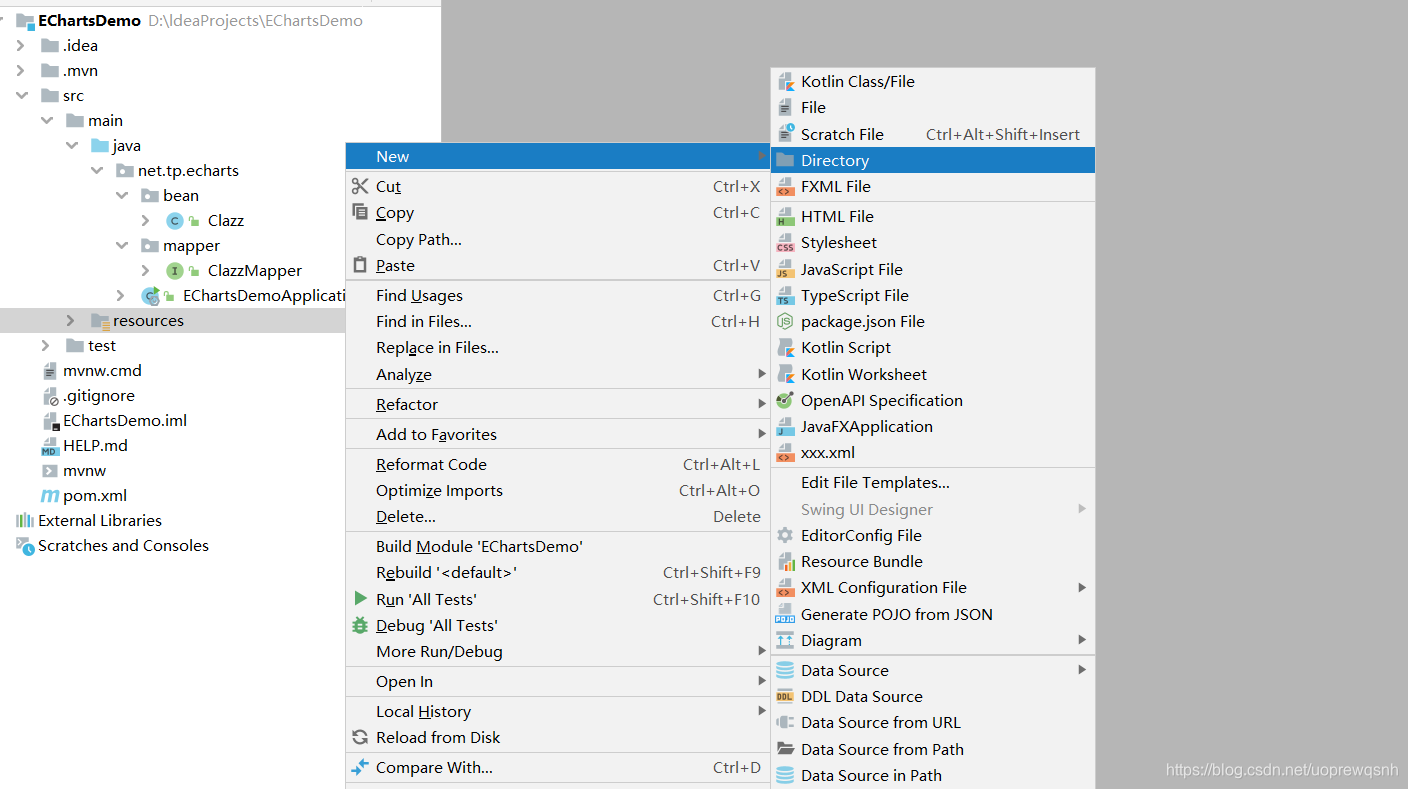Click the xxx.xml template icon
Viewport: 1408px width, 789px height.
[x=785, y=453]
